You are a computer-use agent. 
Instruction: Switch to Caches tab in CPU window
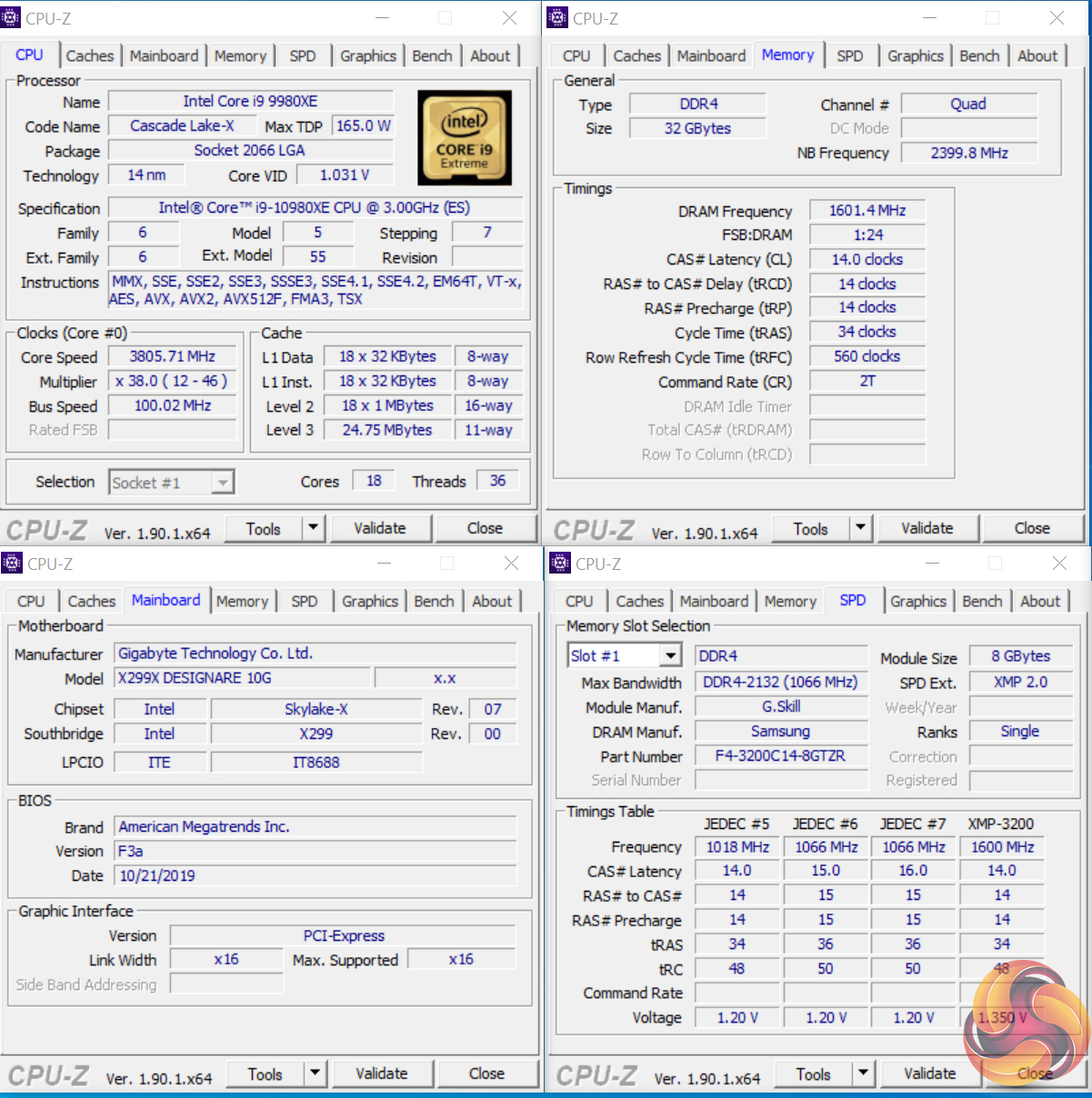point(90,55)
